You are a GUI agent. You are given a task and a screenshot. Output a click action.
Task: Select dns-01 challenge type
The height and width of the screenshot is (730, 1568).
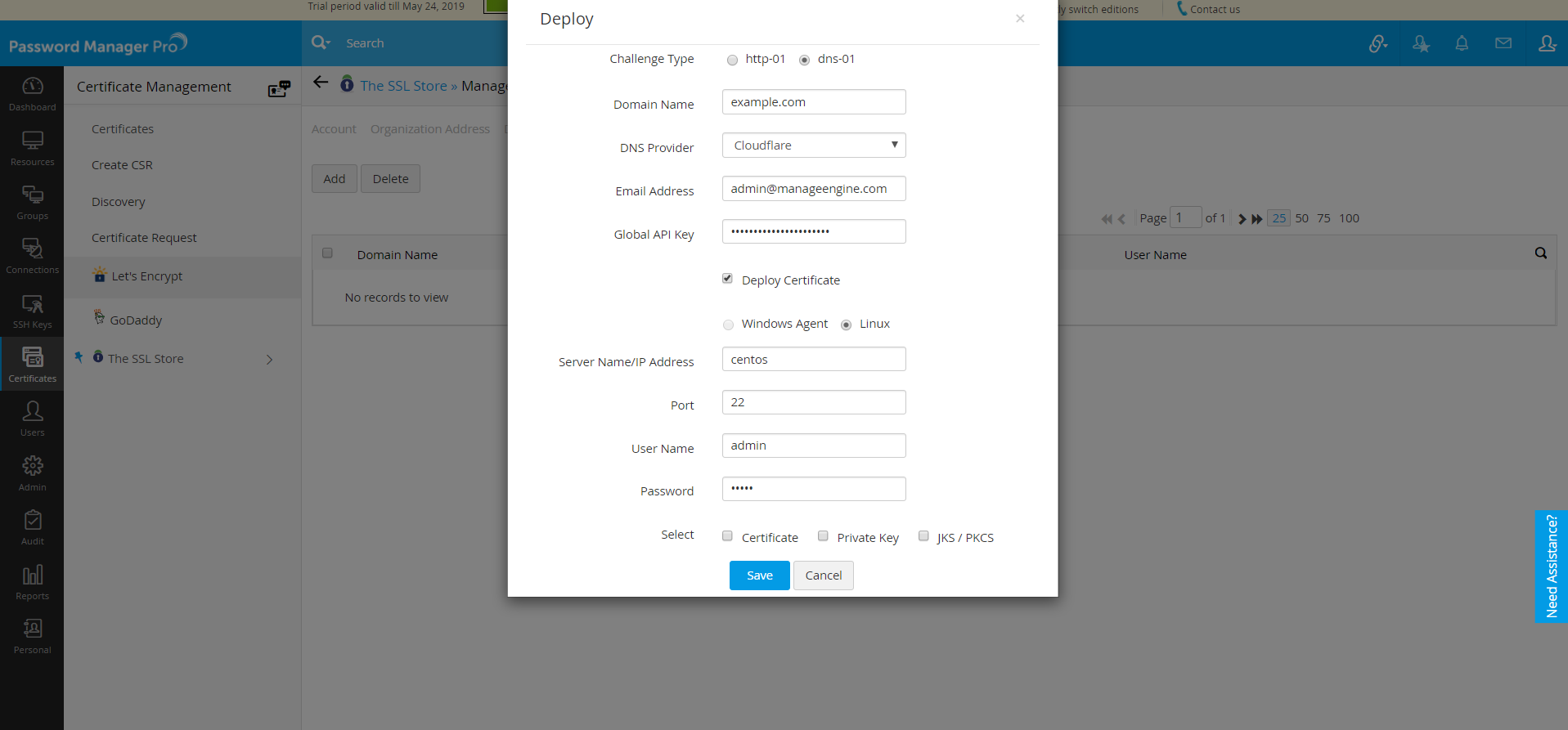pyautogui.click(x=805, y=60)
